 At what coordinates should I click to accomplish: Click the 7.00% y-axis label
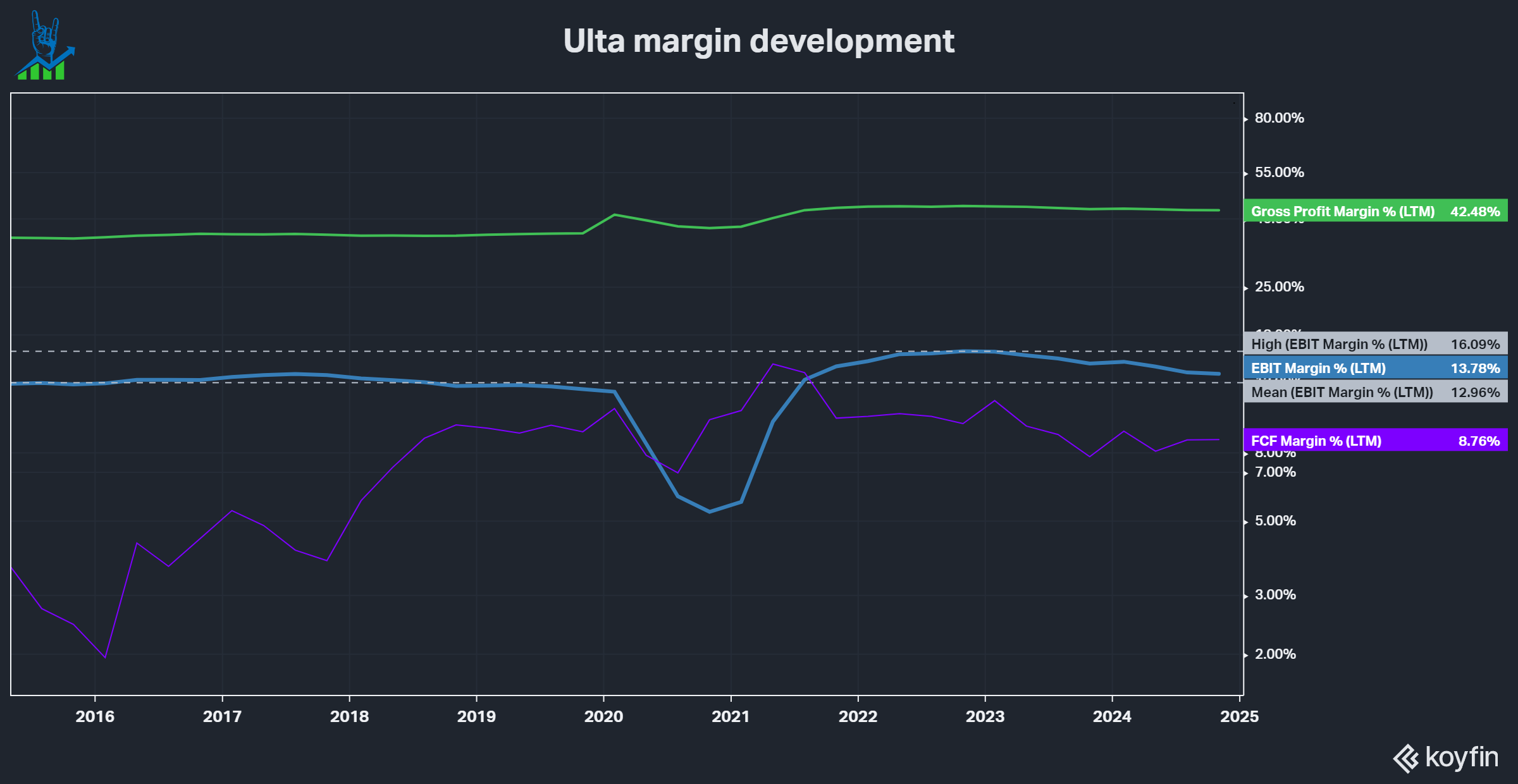[1275, 472]
